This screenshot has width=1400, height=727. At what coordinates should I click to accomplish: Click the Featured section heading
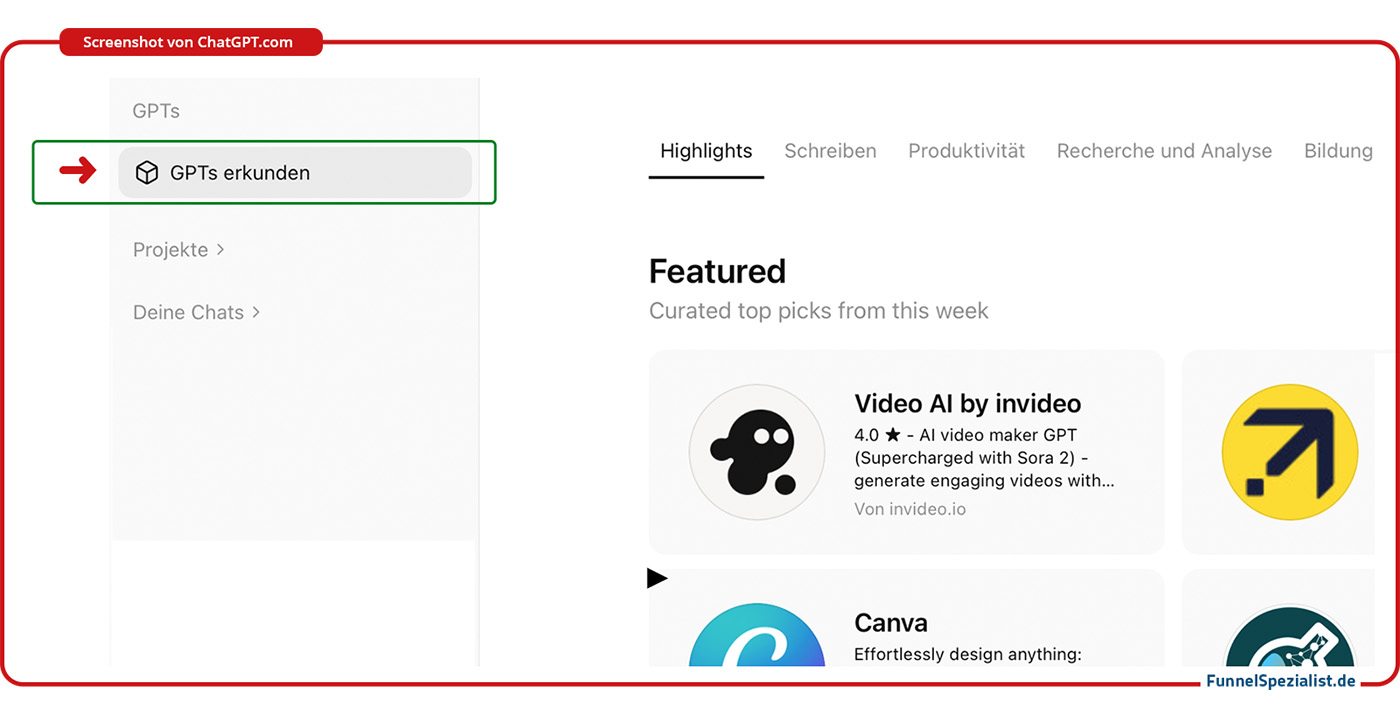(x=717, y=271)
